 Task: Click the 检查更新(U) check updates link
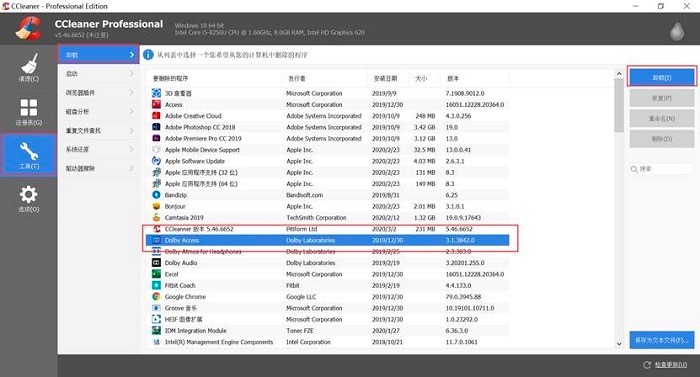click(671, 365)
